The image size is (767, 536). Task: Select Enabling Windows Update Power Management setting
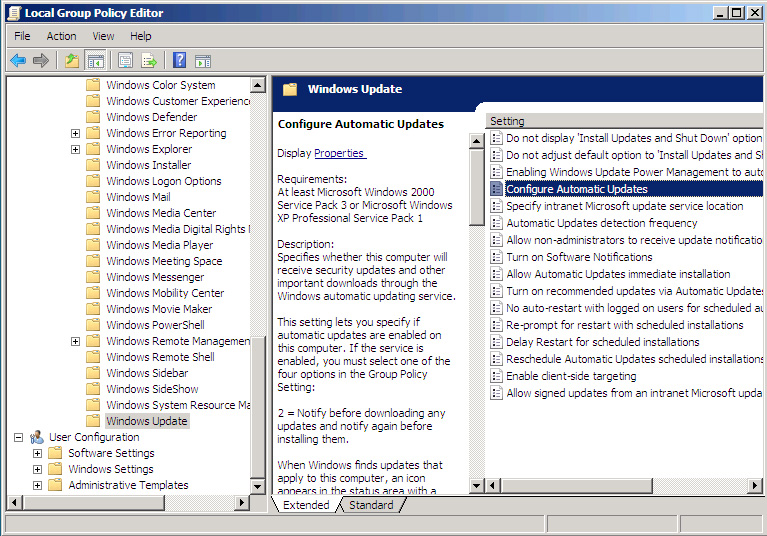click(x=634, y=172)
